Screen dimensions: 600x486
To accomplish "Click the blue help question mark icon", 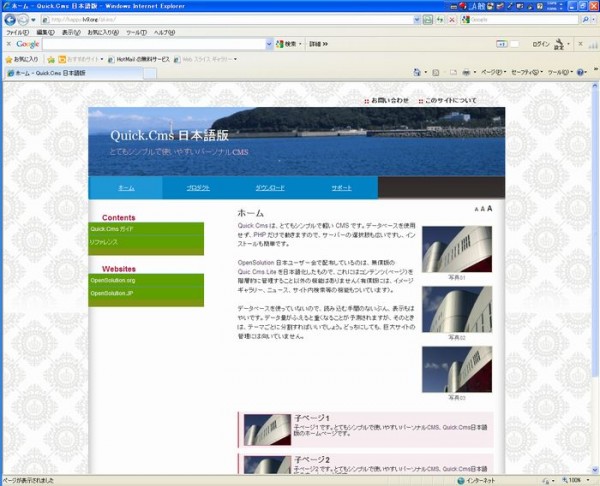I will [x=580, y=73].
